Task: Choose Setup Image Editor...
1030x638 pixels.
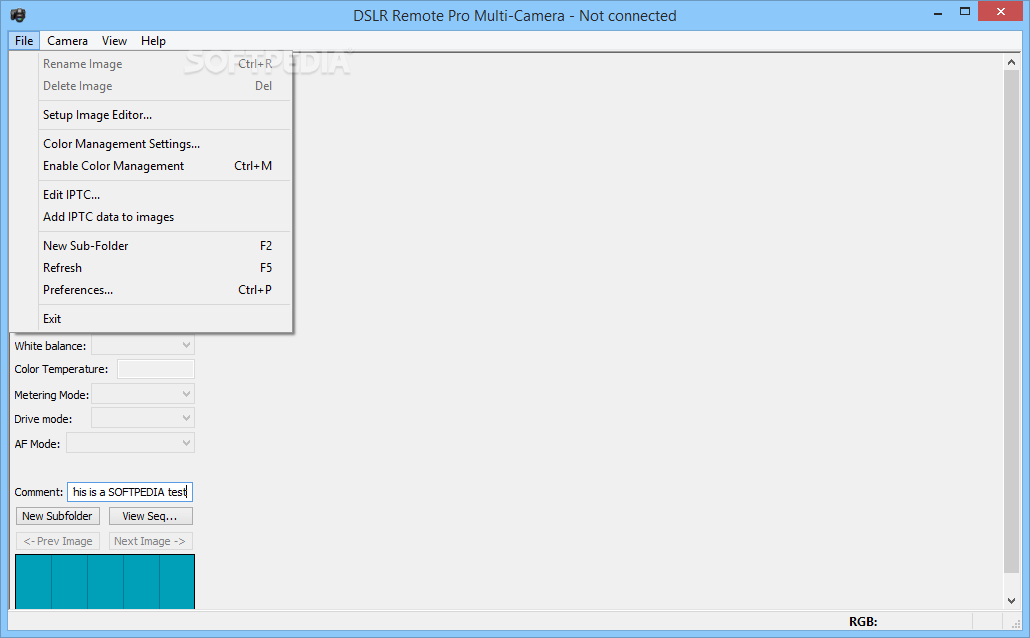Action: (x=164, y=115)
